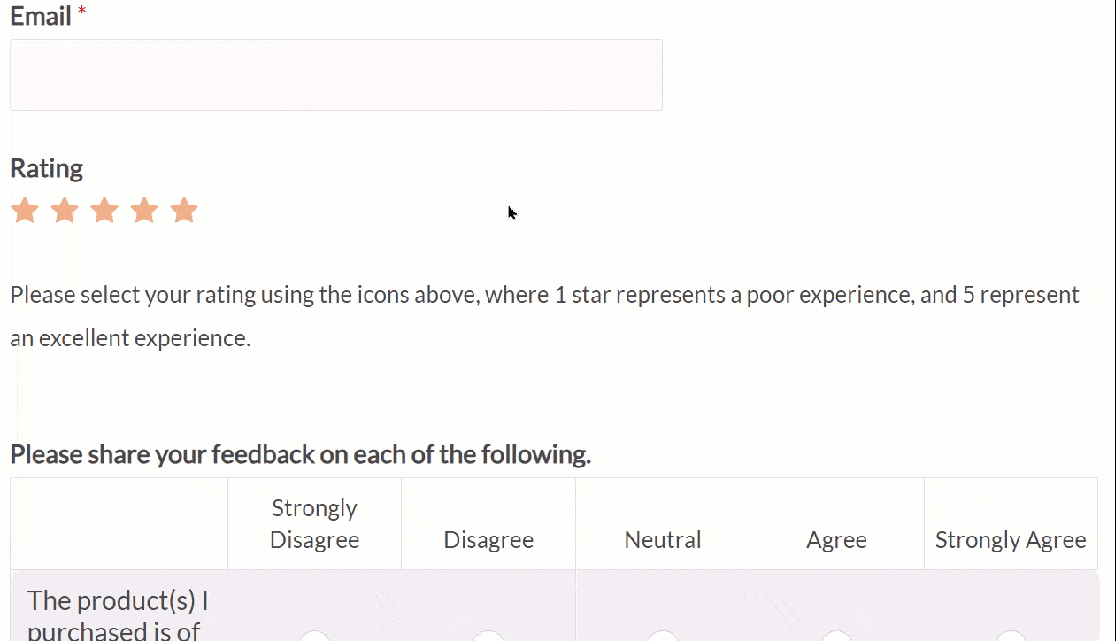
Task: Select Strongly Disagree for the product quality statement
Action: tap(314, 637)
